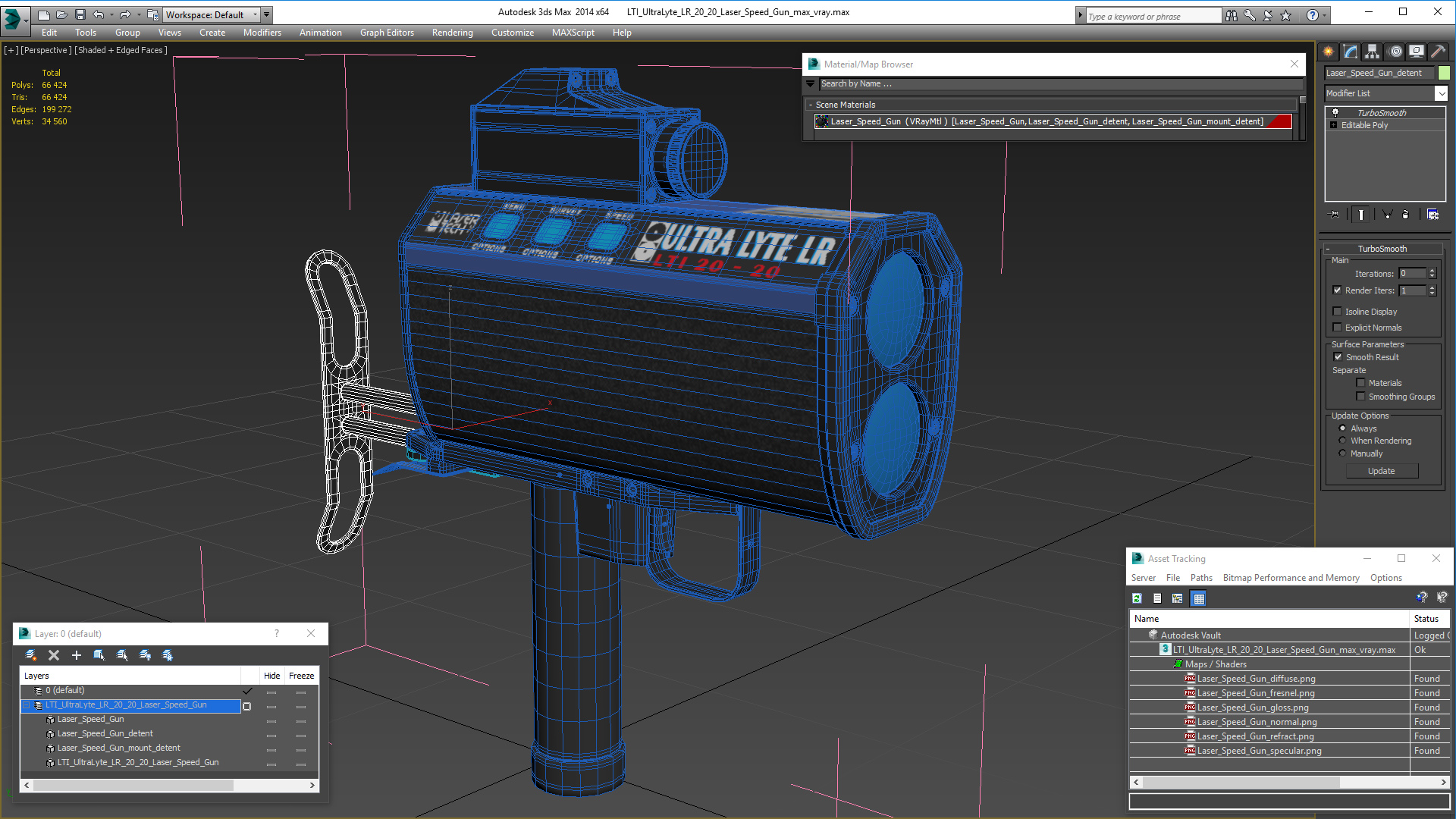
Task: Switch Asset Tracking to list view icon
Action: point(1157,598)
